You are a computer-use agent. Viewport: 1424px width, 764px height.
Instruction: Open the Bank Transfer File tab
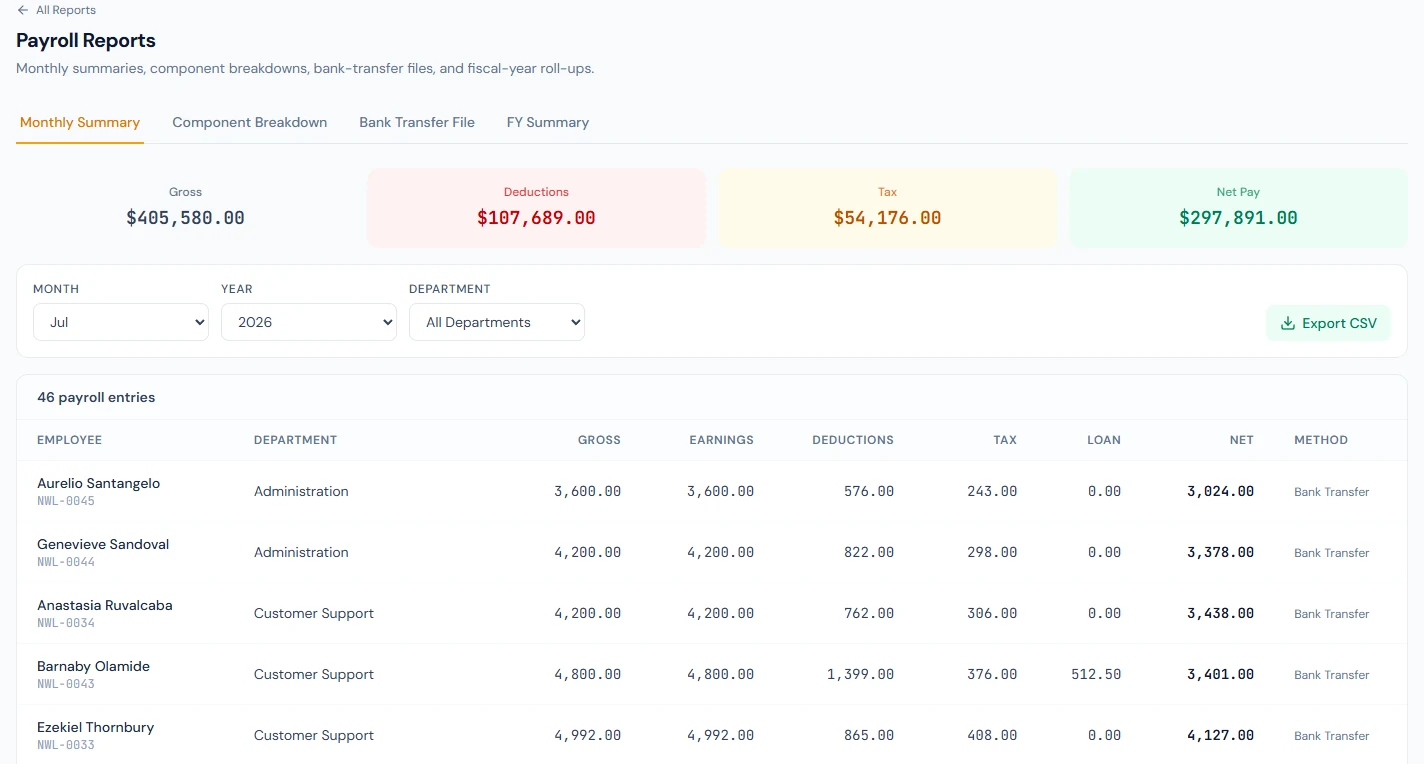[417, 122]
